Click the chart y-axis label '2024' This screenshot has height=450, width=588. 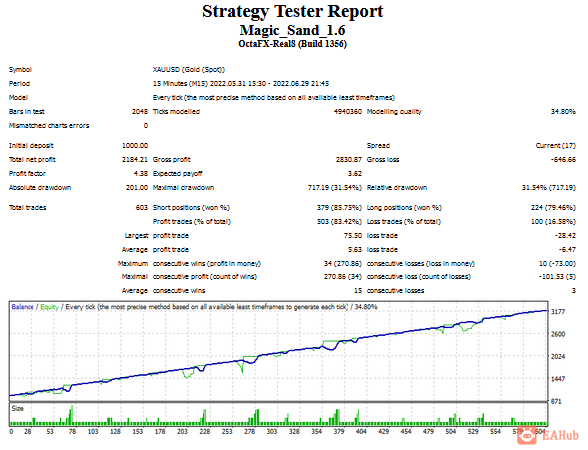(558, 357)
